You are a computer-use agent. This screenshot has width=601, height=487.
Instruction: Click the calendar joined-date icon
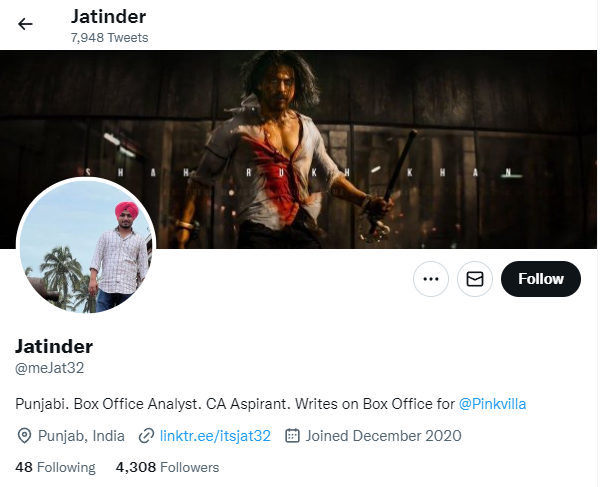(292, 436)
